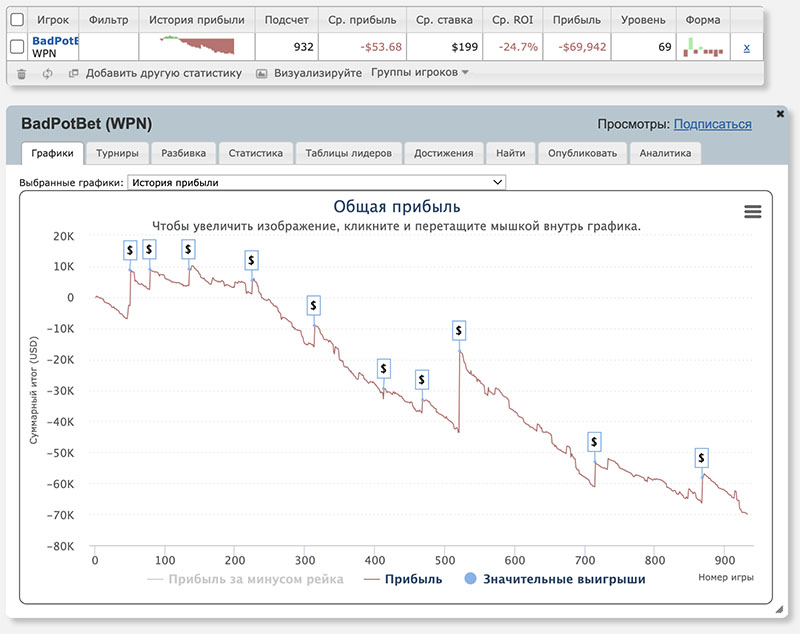Click the refresh arrows icon
Viewport: 800px width, 634px height.
click(x=47, y=73)
